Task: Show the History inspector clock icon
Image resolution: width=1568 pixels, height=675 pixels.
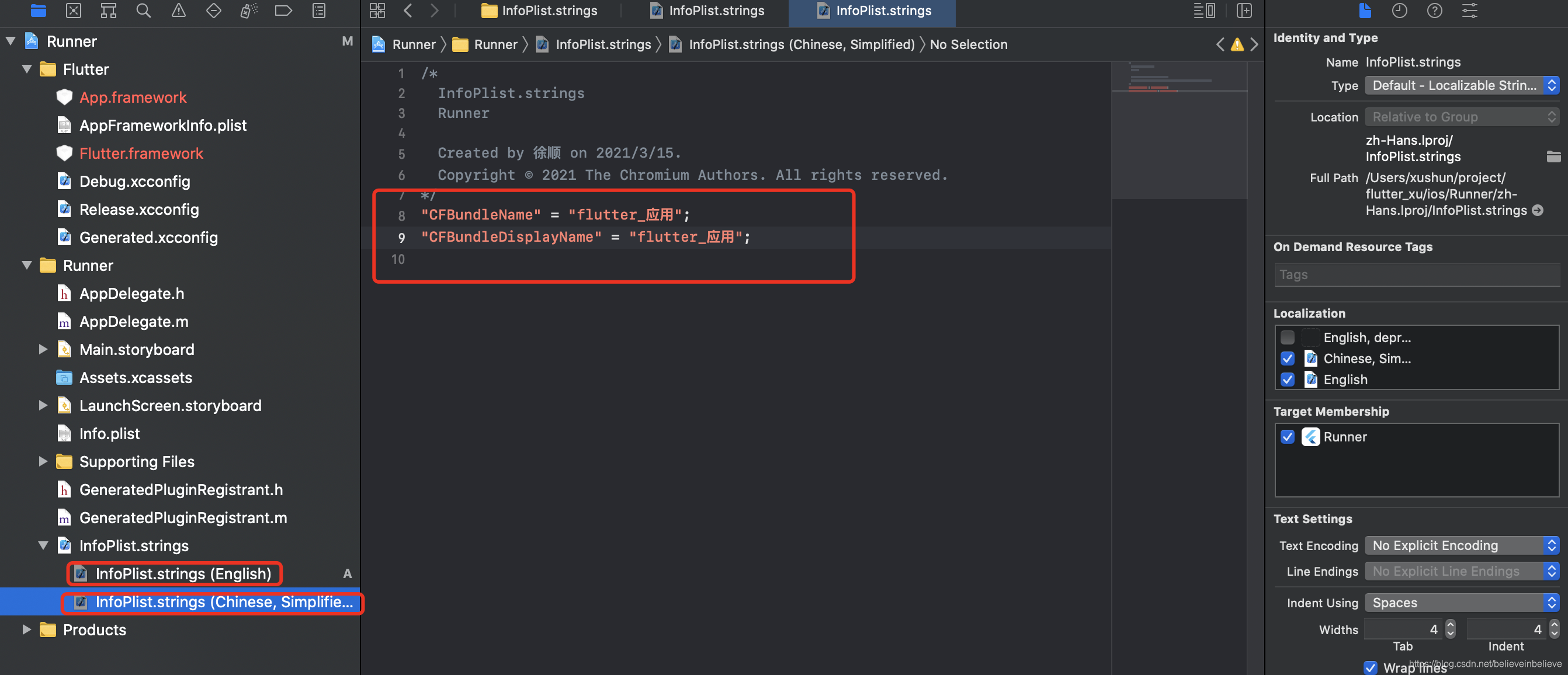Action: pyautogui.click(x=1399, y=11)
